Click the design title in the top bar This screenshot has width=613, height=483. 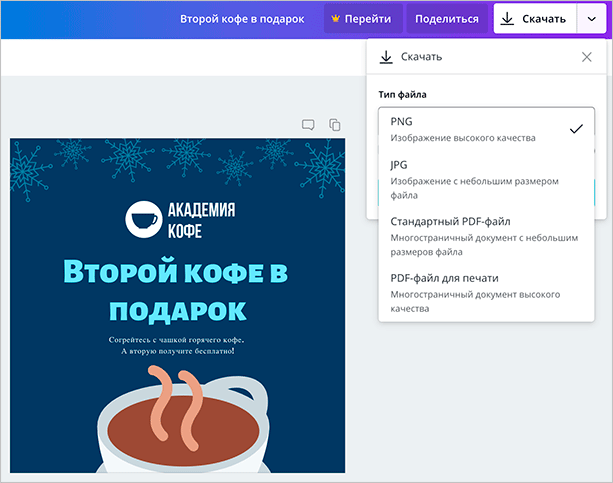pyautogui.click(x=242, y=19)
